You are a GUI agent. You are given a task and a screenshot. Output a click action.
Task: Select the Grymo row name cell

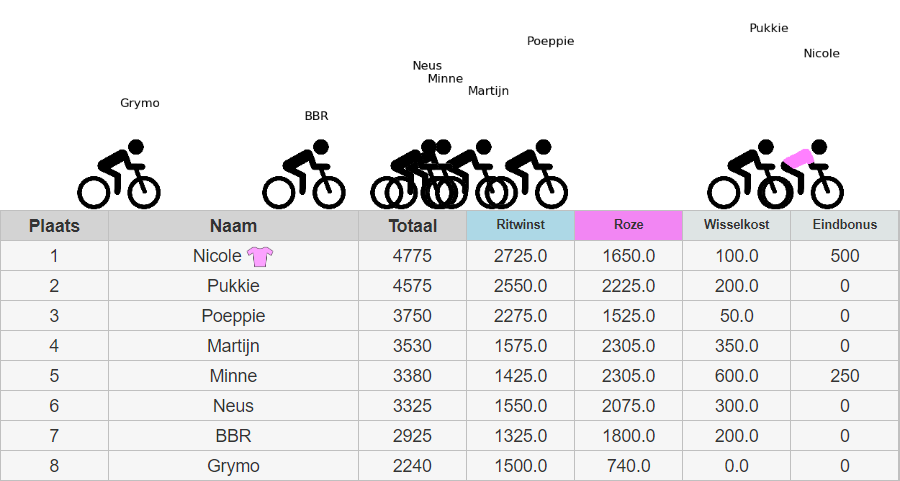click(x=233, y=466)
